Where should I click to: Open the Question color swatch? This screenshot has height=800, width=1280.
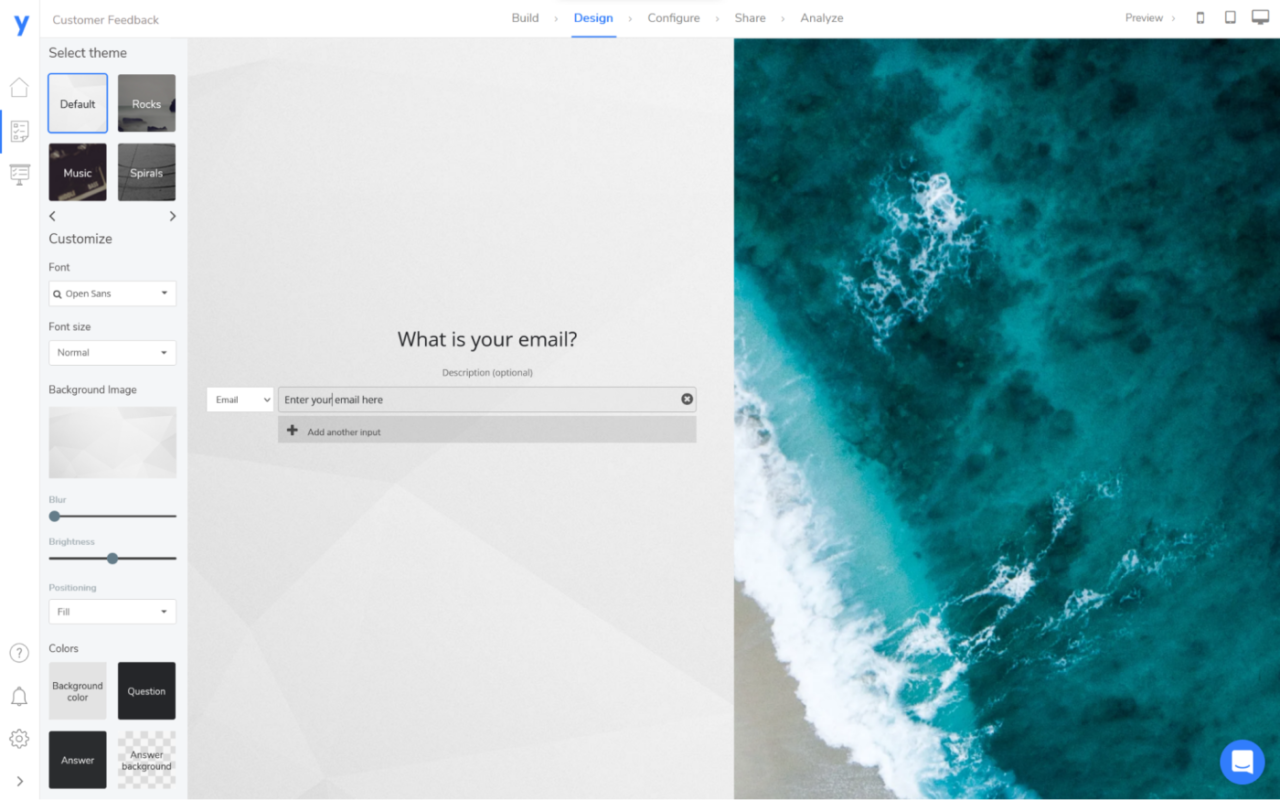pyautogui.click(x=146, y=691)
